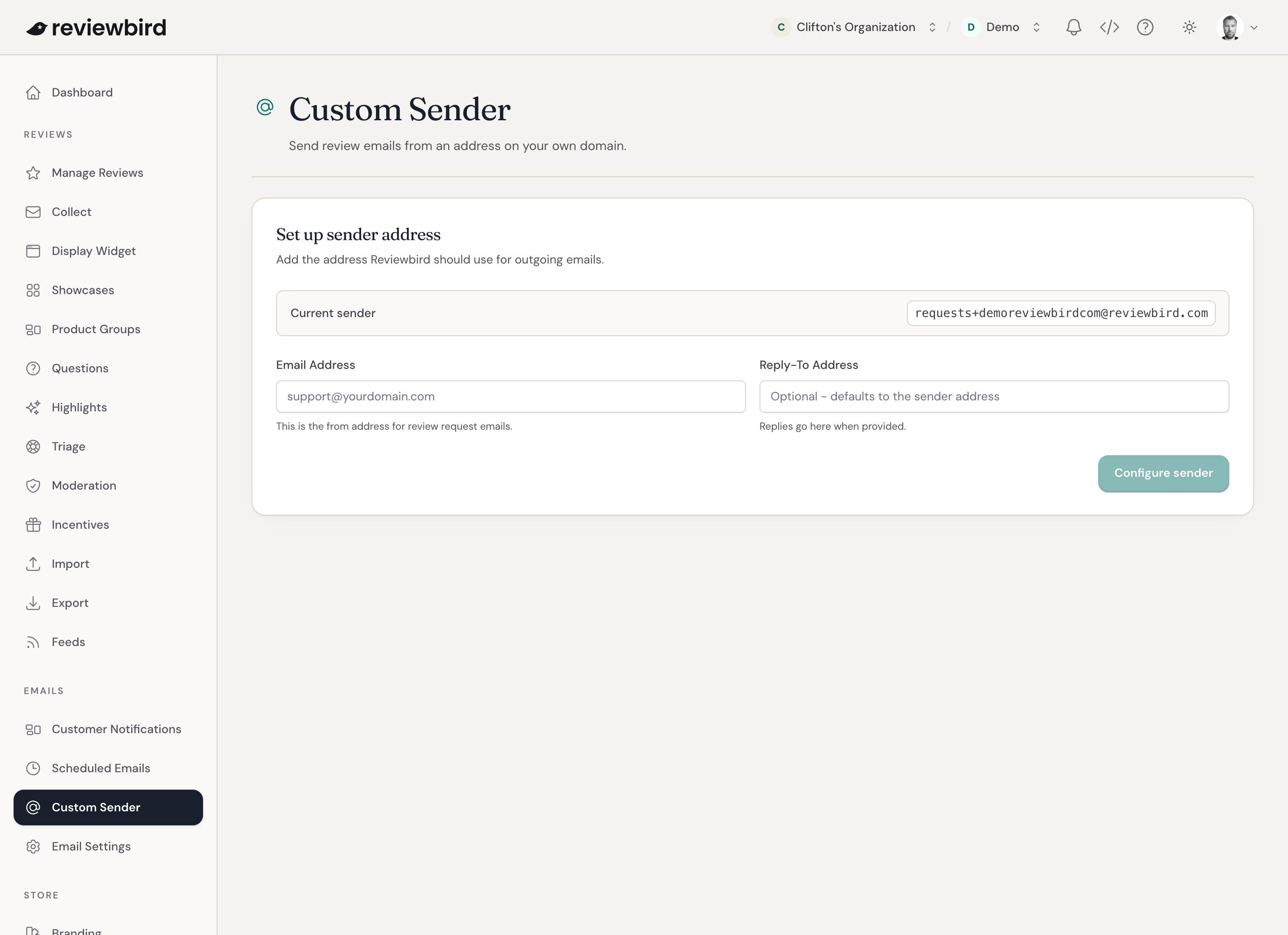The width and height of the screenshot is (1288, 935).
Task: Click the Configure sender button
Action: 1163,473
